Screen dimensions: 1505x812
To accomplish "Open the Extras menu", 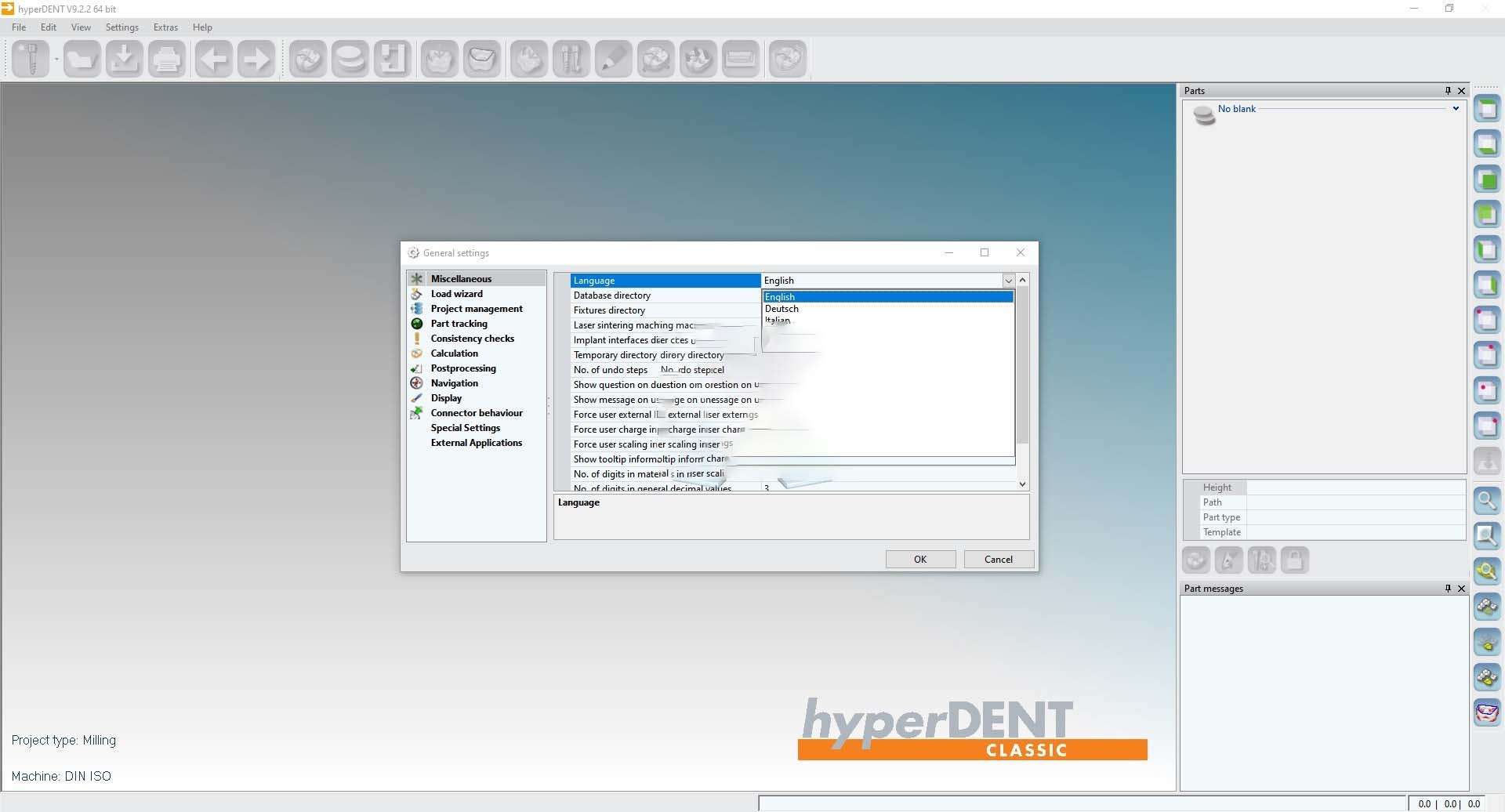I will coord(165,27).
